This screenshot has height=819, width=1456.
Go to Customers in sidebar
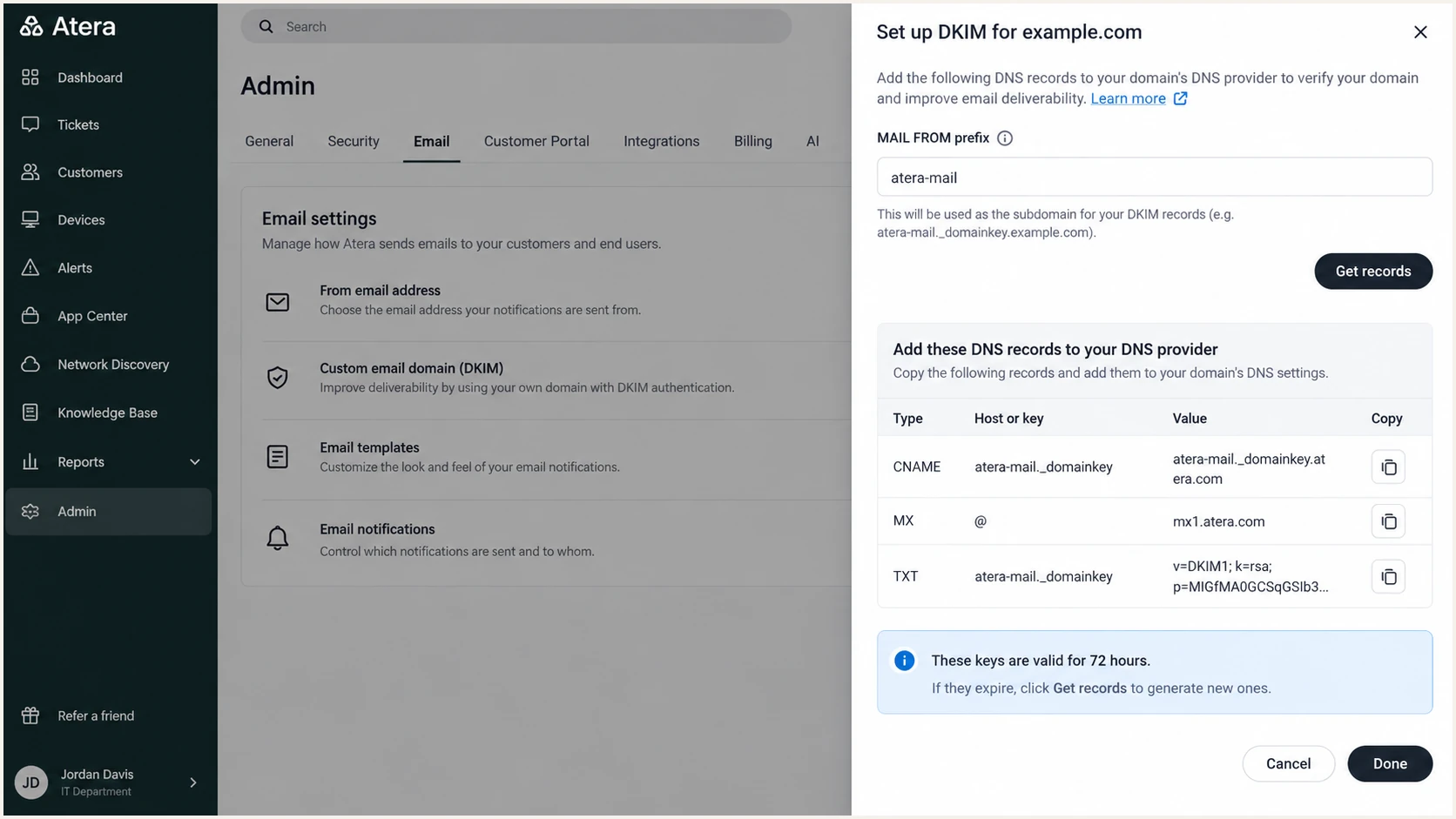click(x=90, y=172)
